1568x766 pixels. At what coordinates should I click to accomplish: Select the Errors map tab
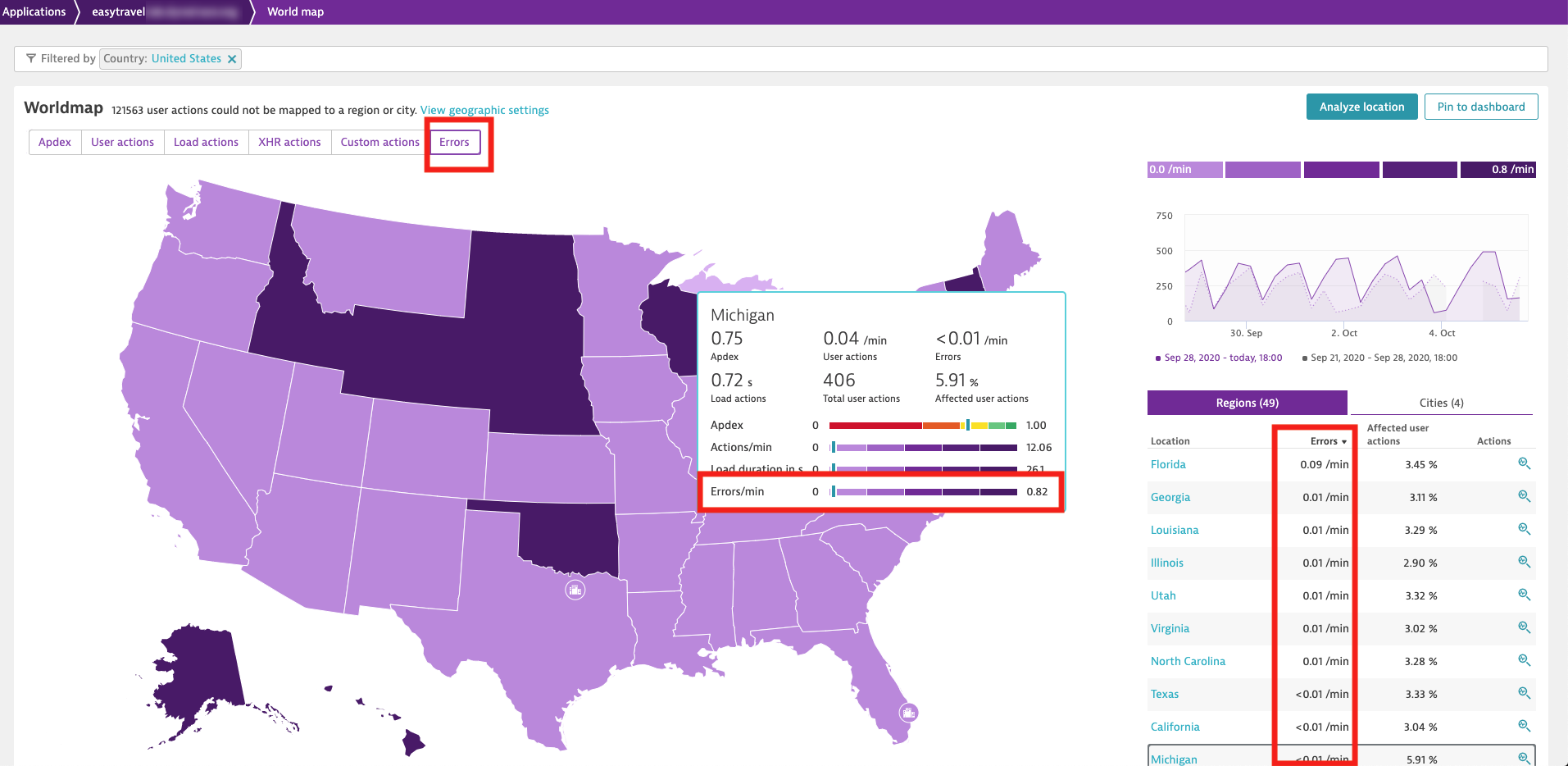pos(454,142)
